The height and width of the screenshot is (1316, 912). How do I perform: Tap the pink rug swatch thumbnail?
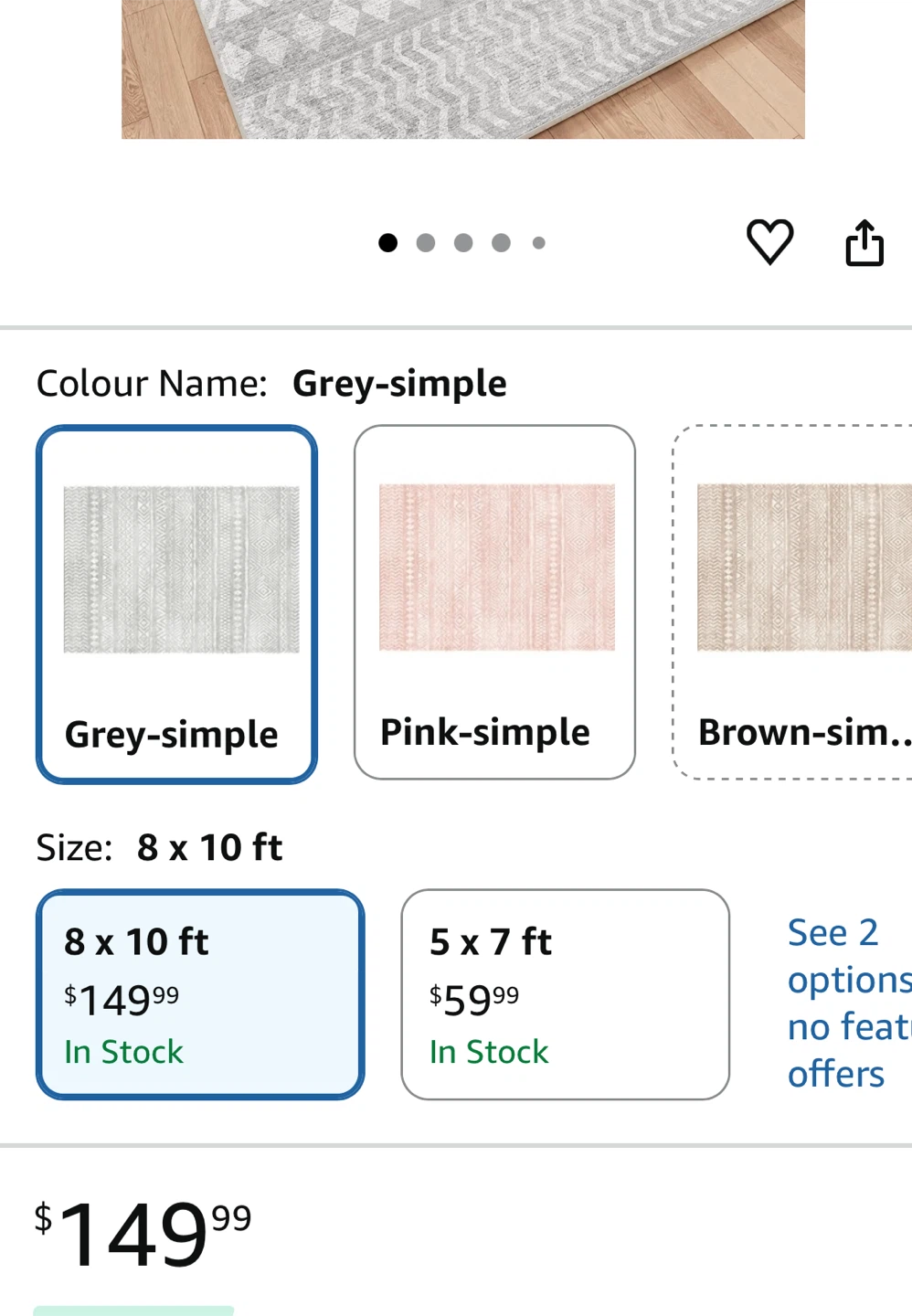coord(496,567)
